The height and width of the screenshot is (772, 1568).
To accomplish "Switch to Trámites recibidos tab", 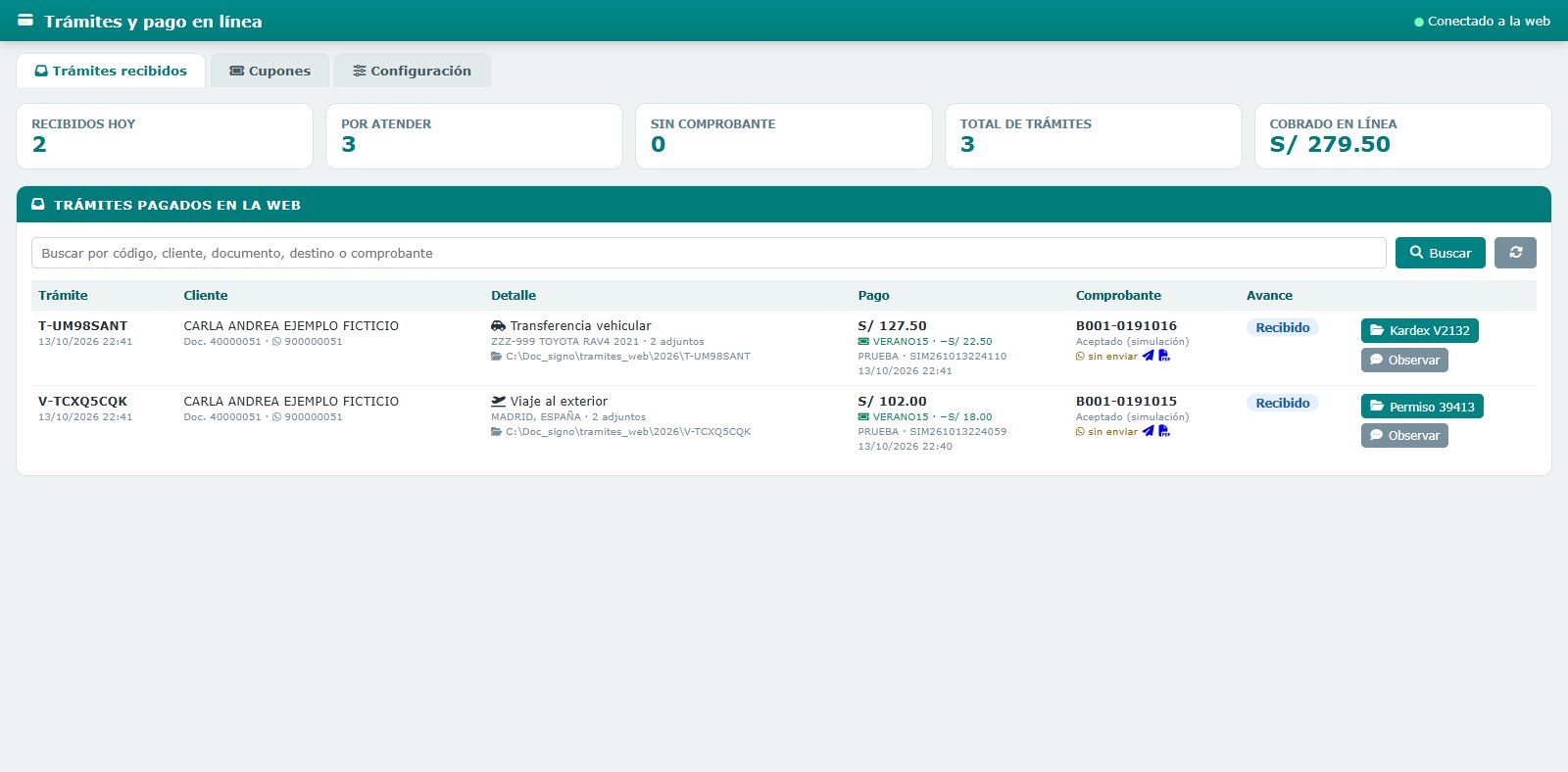I will pos(111,71).
